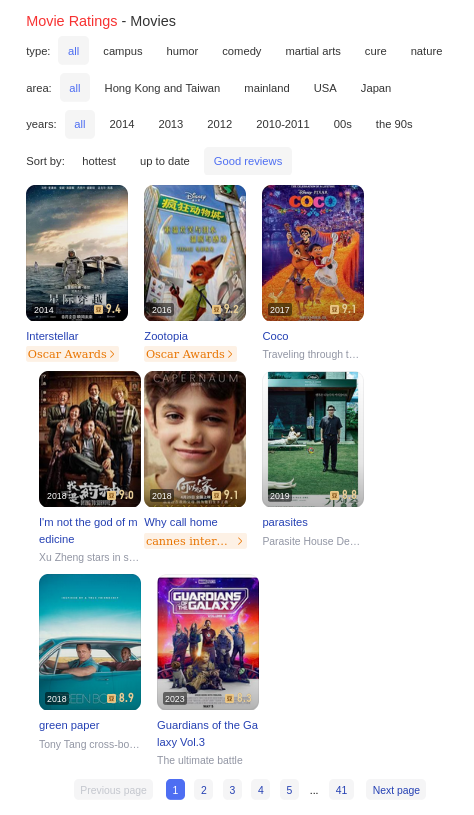Click the Movie Ratings header link

point(72,21)
